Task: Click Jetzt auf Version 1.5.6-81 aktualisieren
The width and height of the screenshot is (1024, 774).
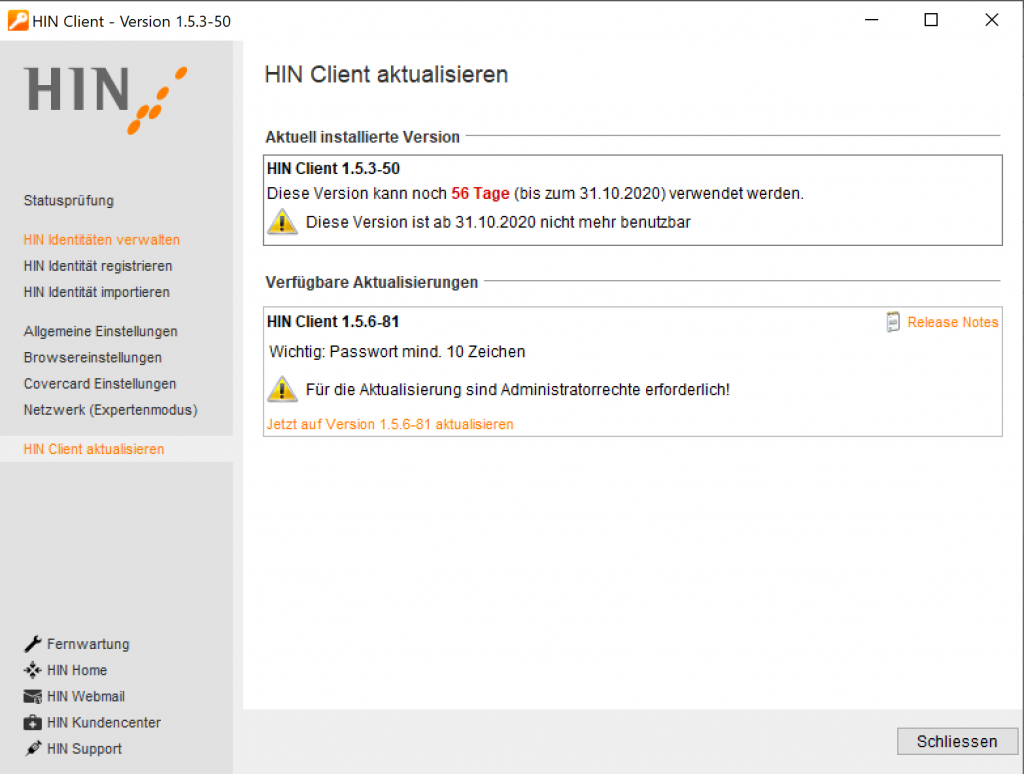Action: 390,424
